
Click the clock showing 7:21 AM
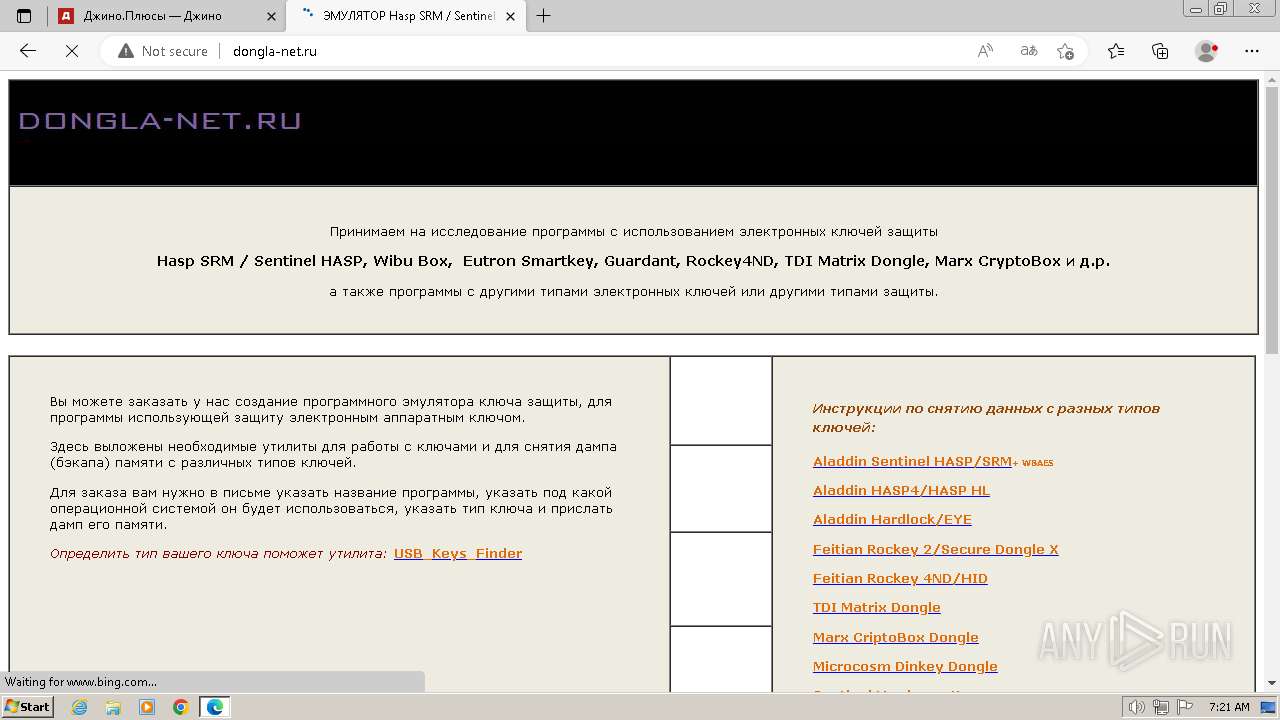(1229, 707)
